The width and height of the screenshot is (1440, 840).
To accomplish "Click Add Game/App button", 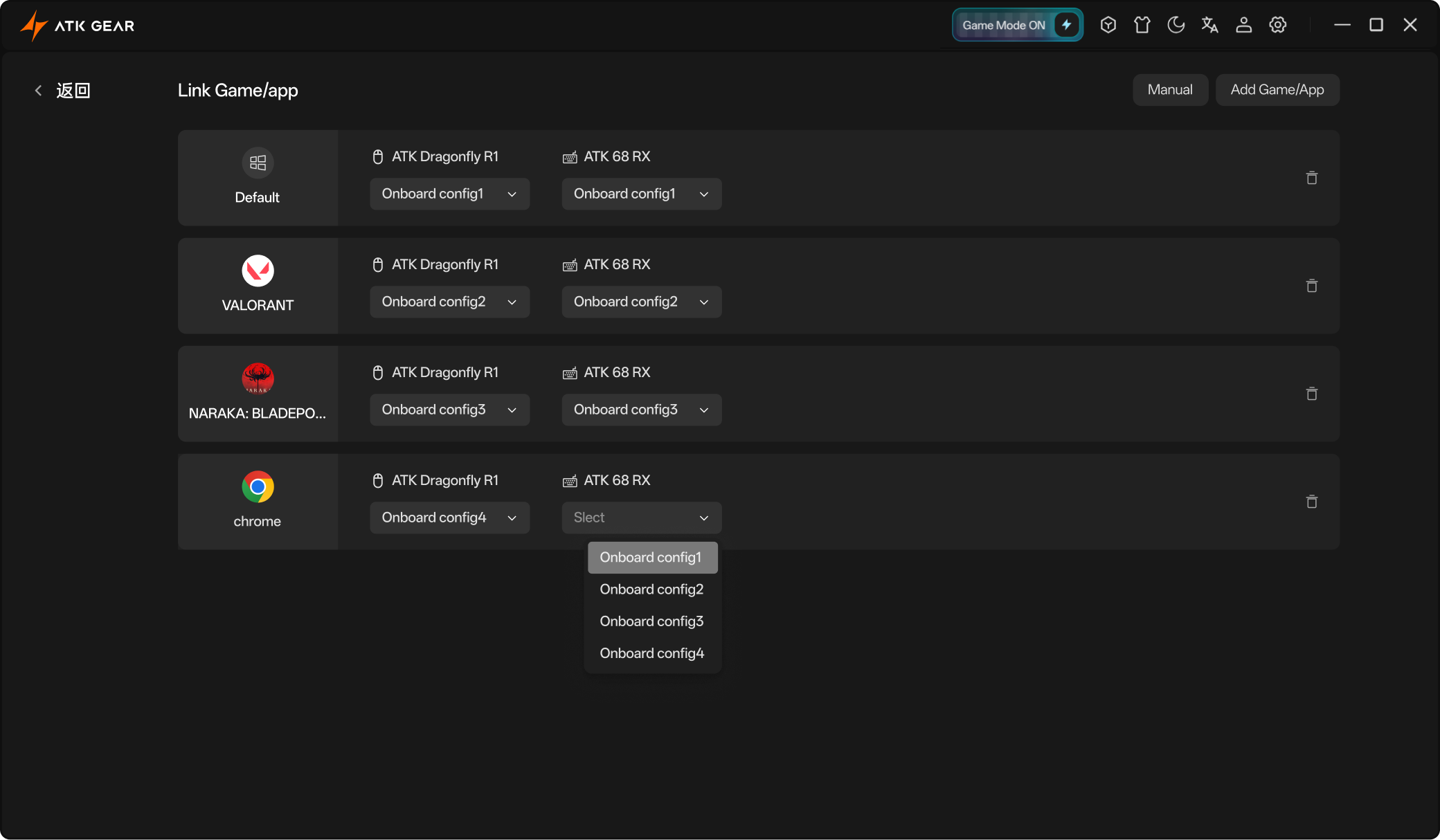I will pyautogui.click(x=1277, y=90).
